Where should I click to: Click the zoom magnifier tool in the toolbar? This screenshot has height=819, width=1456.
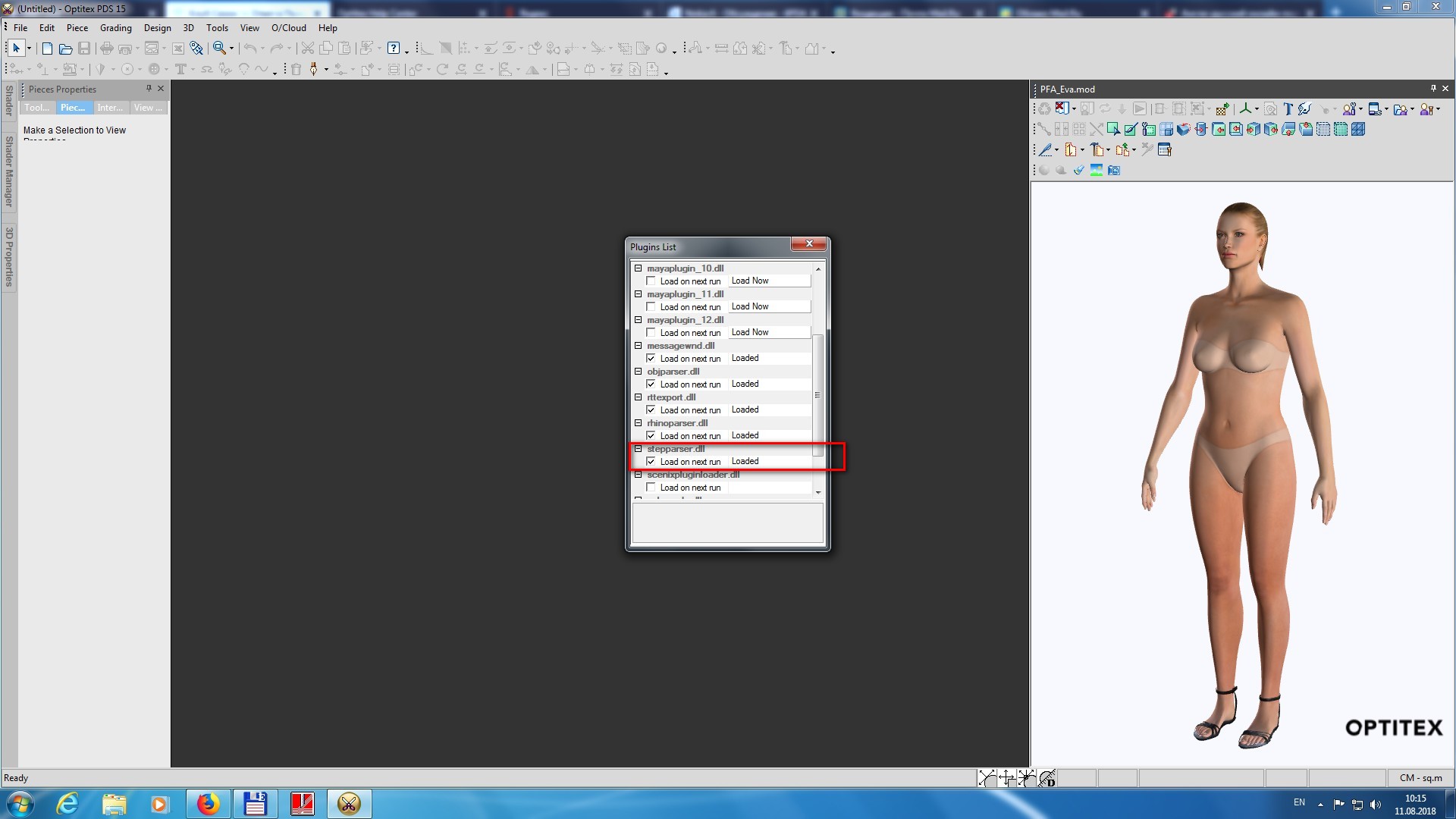click(218, 49)
